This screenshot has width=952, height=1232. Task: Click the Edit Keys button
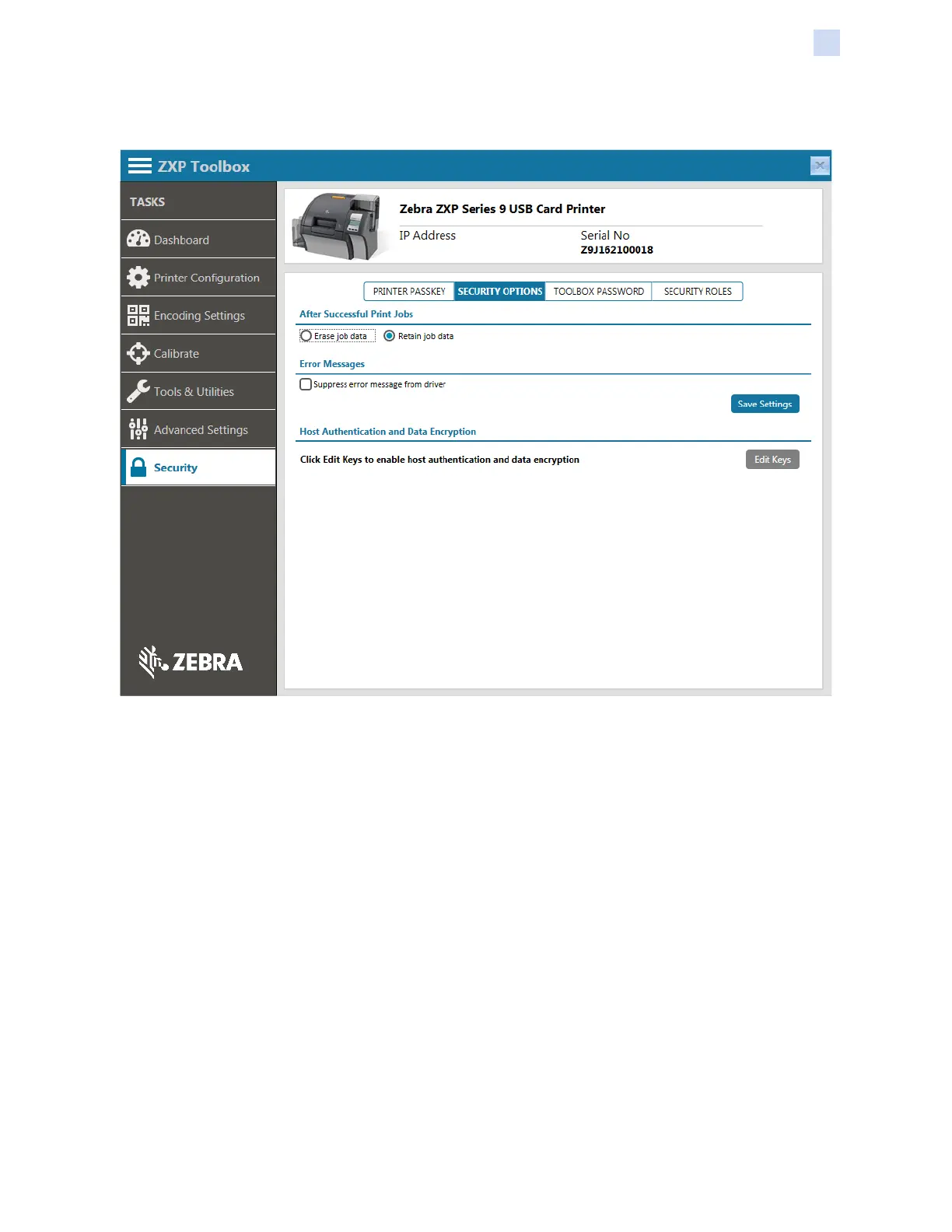coord(772,460)
